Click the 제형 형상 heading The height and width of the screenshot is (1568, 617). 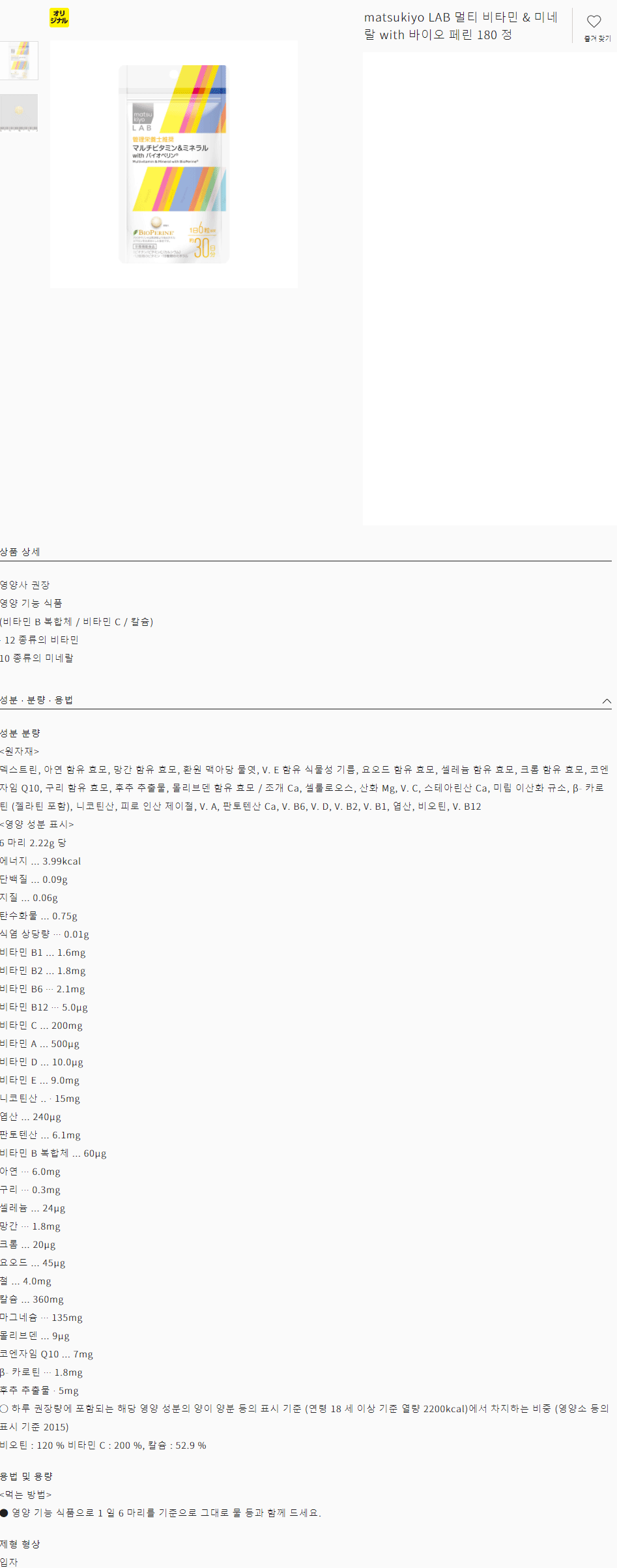point(20,1545)
